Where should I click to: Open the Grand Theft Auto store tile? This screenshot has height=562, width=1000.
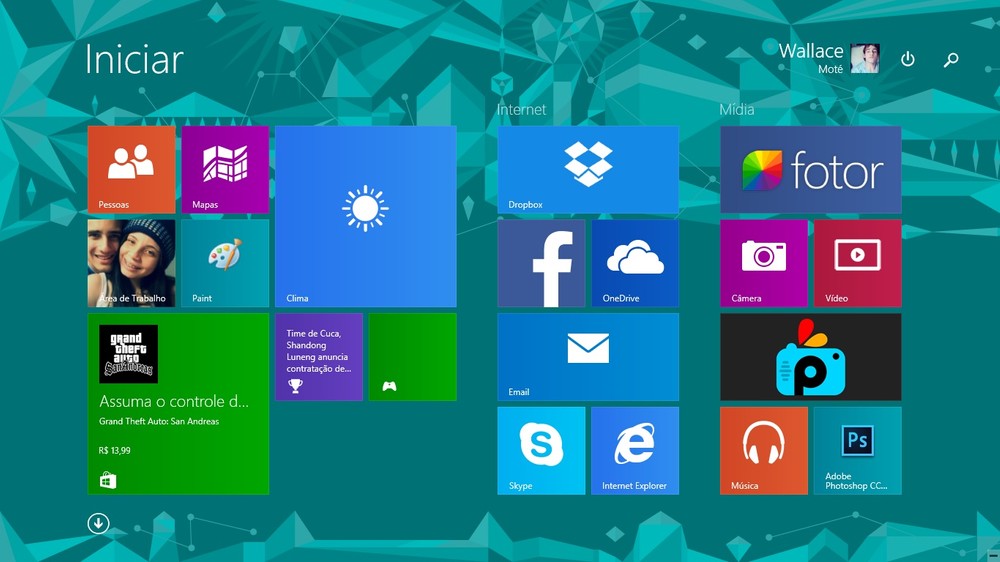[x=178, y=403]
